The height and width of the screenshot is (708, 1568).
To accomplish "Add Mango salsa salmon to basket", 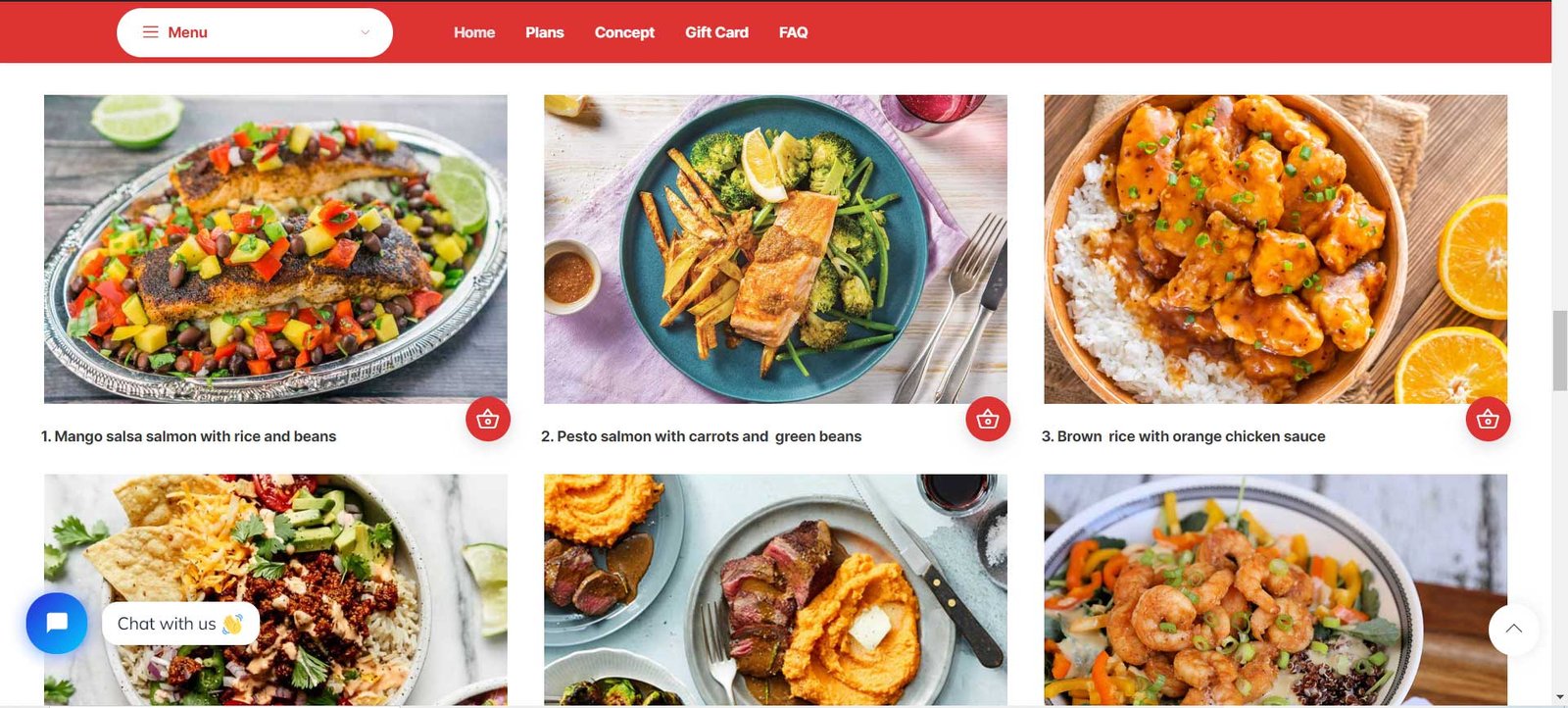I will 488,420.
